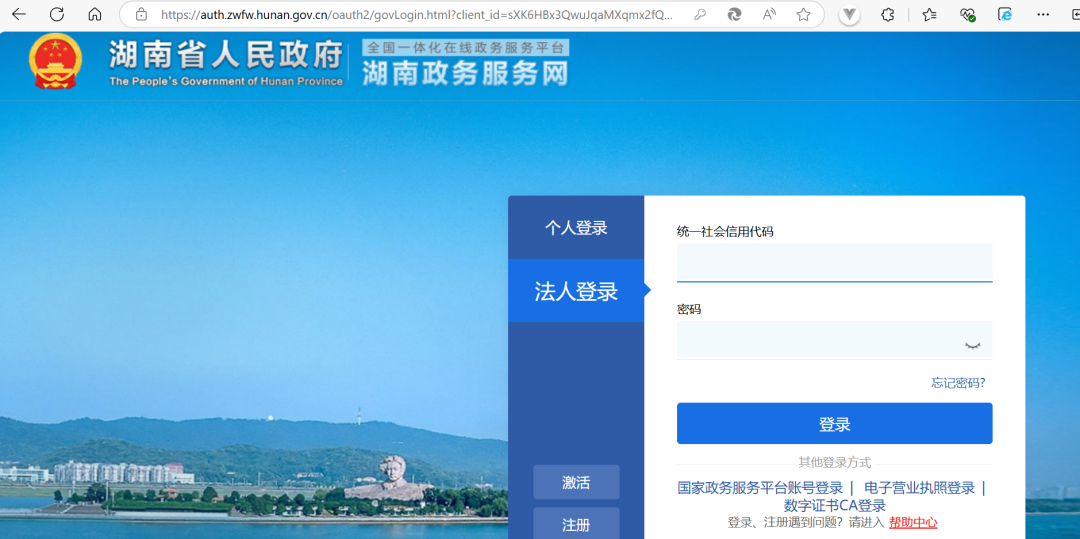Add page to favorites star icon
This screenshot has height=539, width=1080.
coord(803,15)
